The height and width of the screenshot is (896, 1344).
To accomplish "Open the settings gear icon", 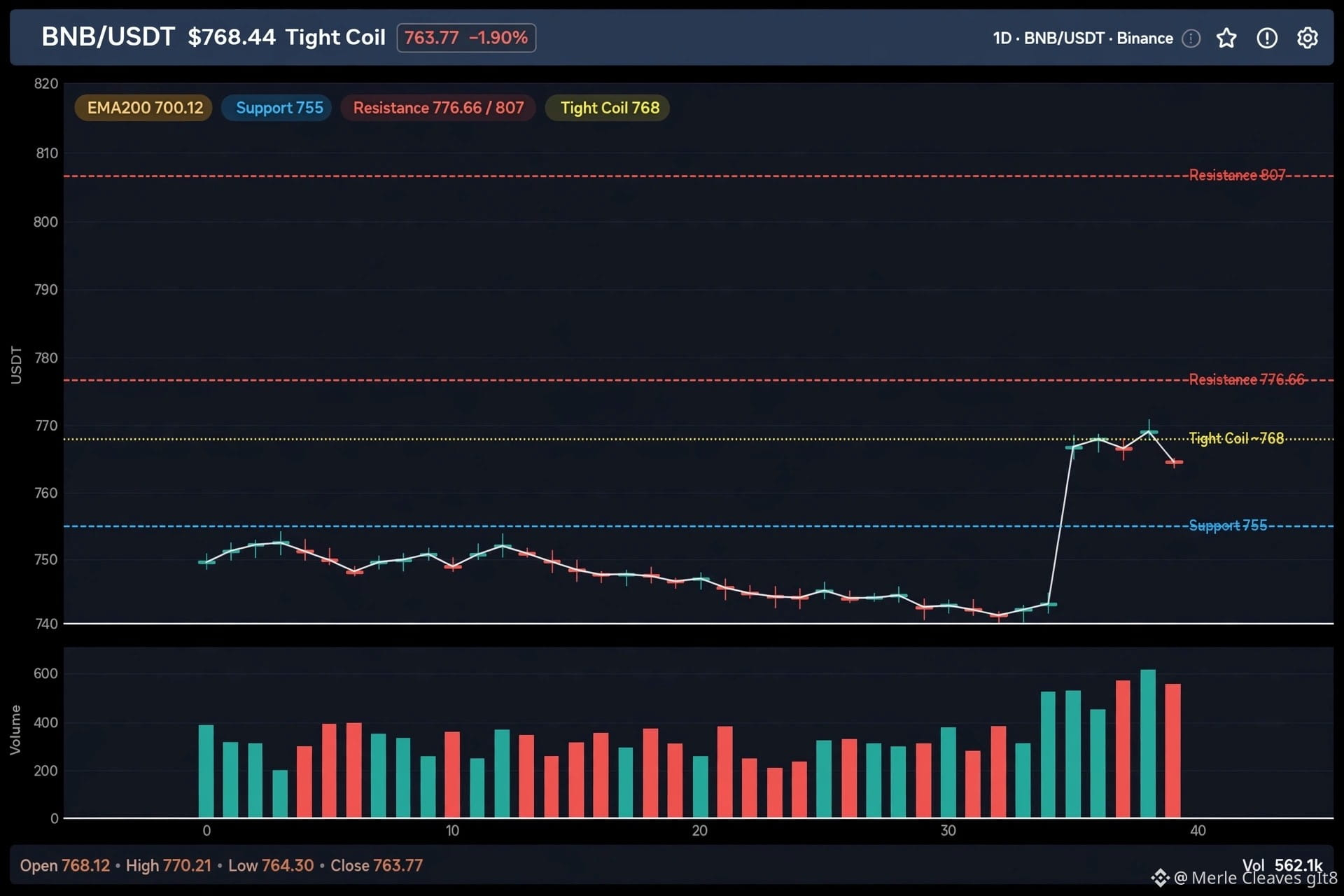I will pos(1307,38).
